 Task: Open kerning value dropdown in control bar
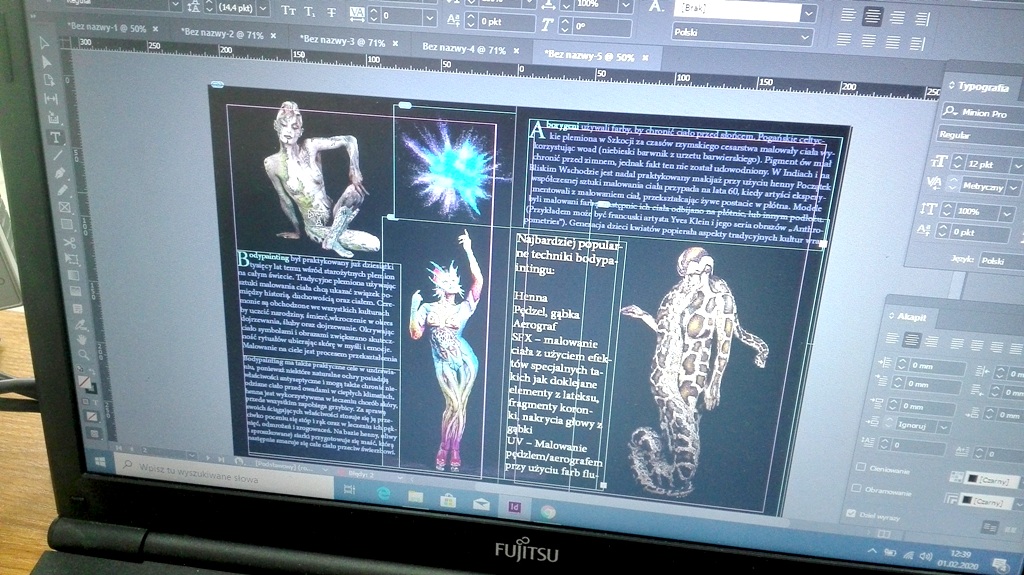pyautogui.click(x=429, y=16)
